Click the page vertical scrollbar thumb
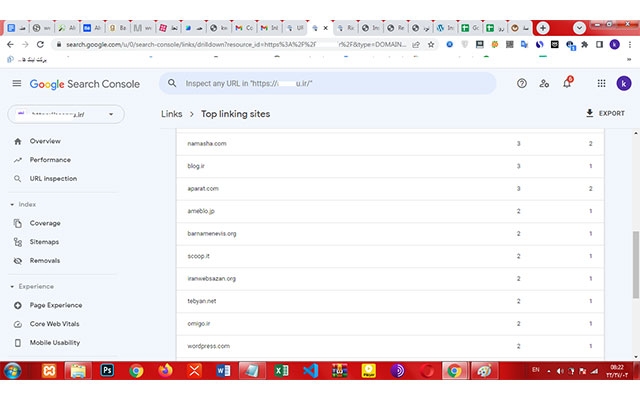 click(x=636, y=264)
